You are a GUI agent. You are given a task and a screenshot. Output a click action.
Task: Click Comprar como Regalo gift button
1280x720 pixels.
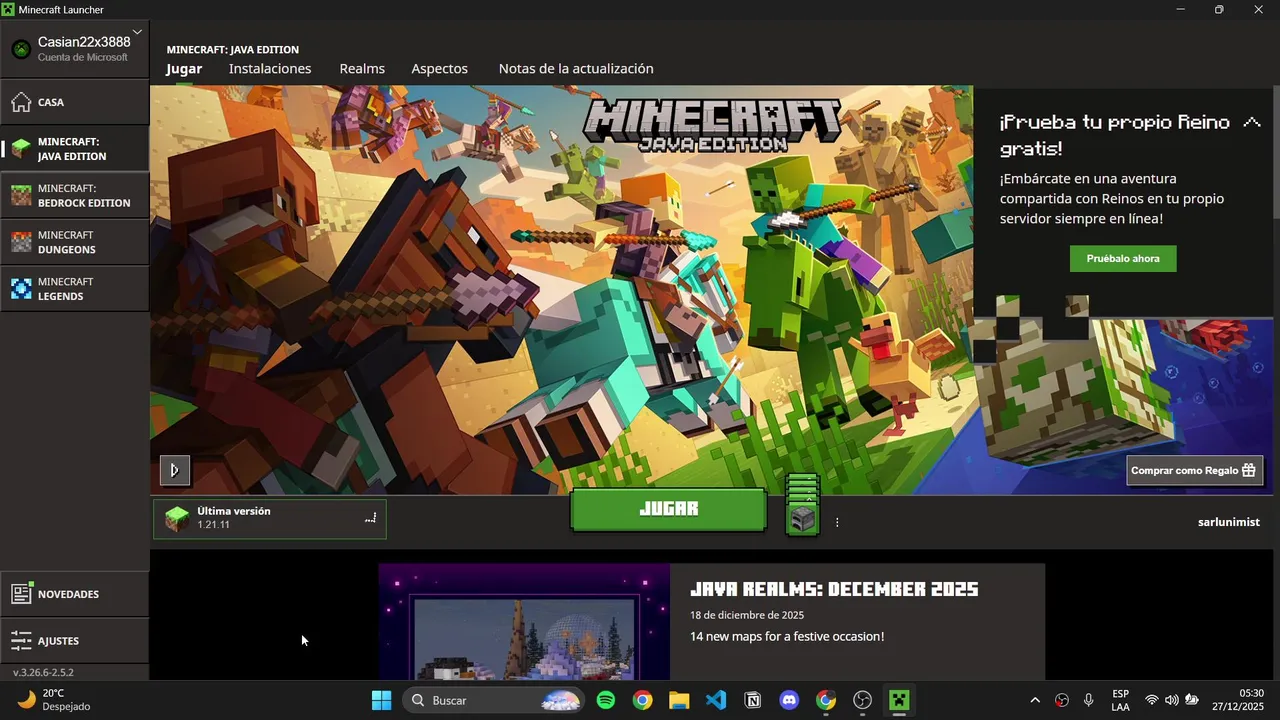[x=1194, y=470]
